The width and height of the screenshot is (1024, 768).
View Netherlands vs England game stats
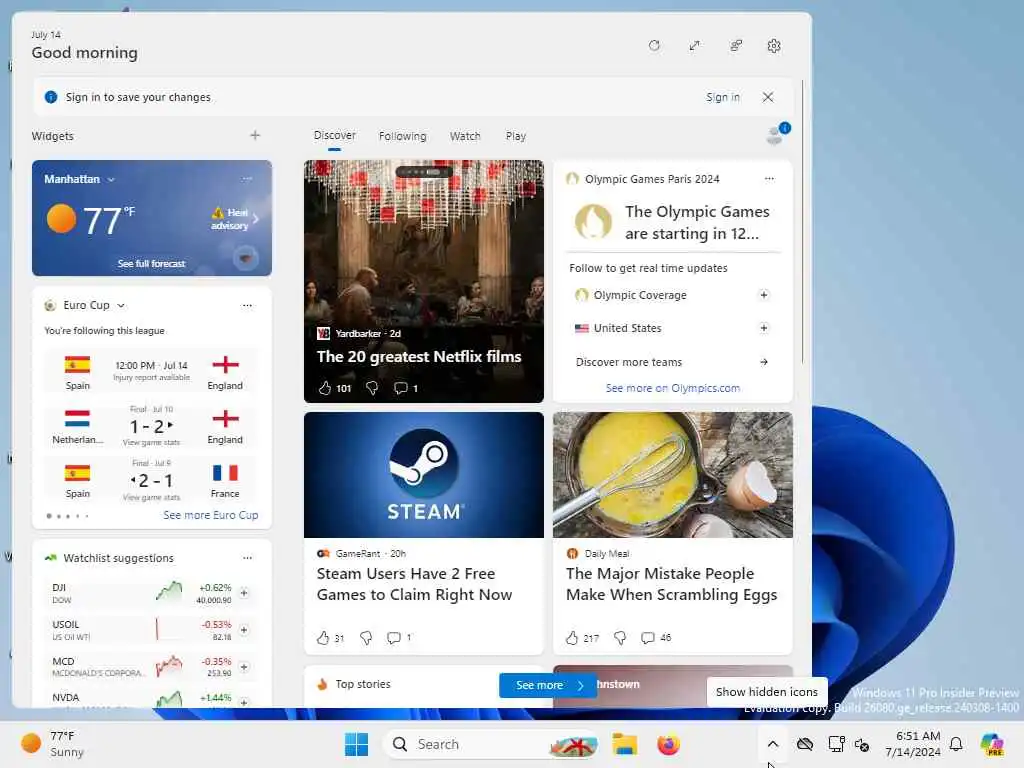152,443
